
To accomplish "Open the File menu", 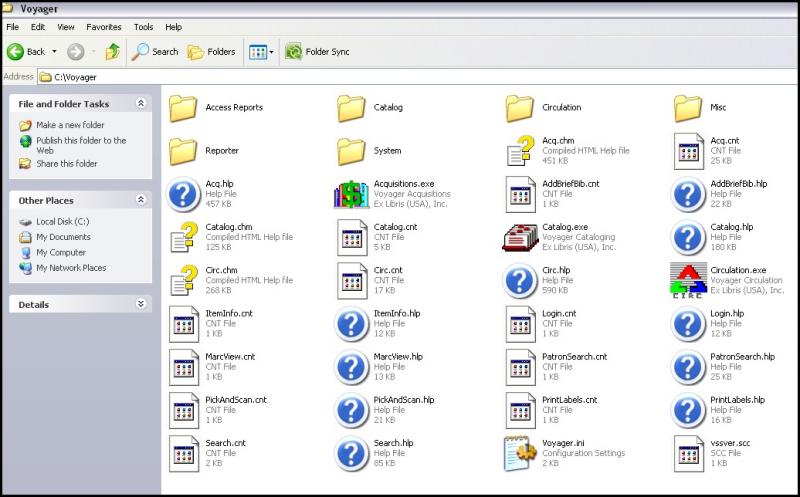I will pyautogui.click(x=13, y=27).
